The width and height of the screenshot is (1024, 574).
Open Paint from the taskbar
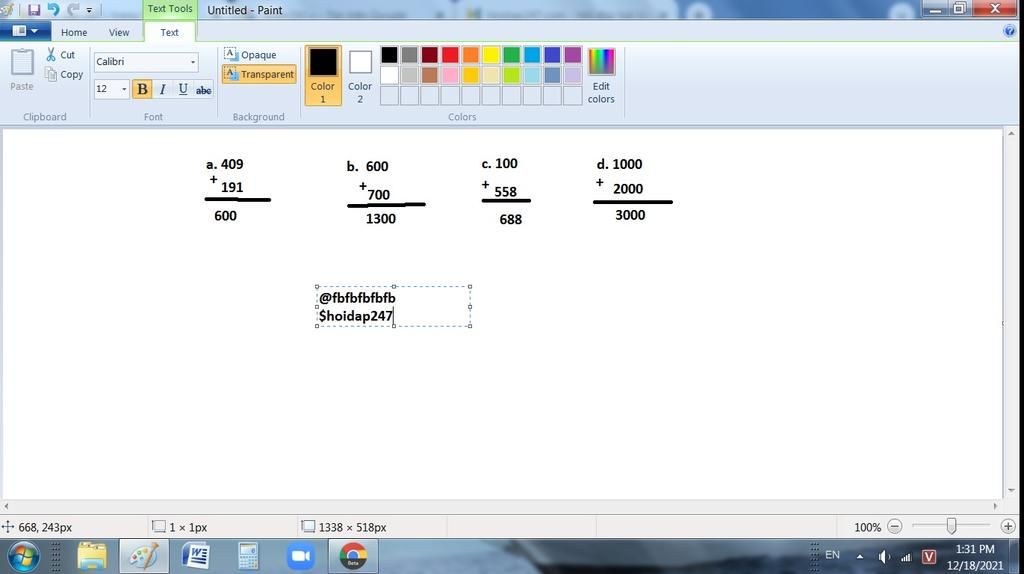(144, 556)
